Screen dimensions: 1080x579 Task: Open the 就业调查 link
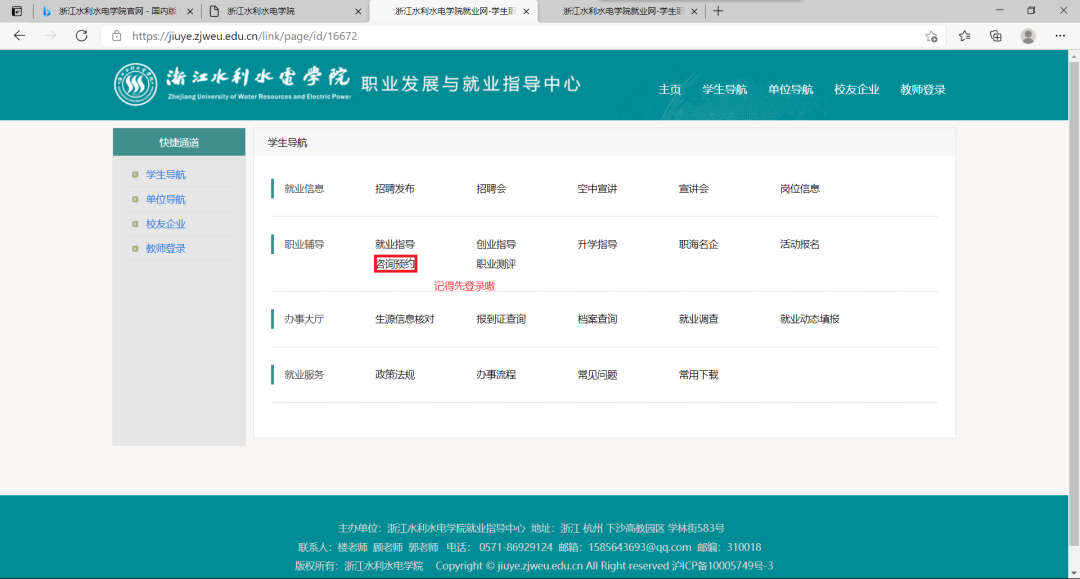click(698, 319)
